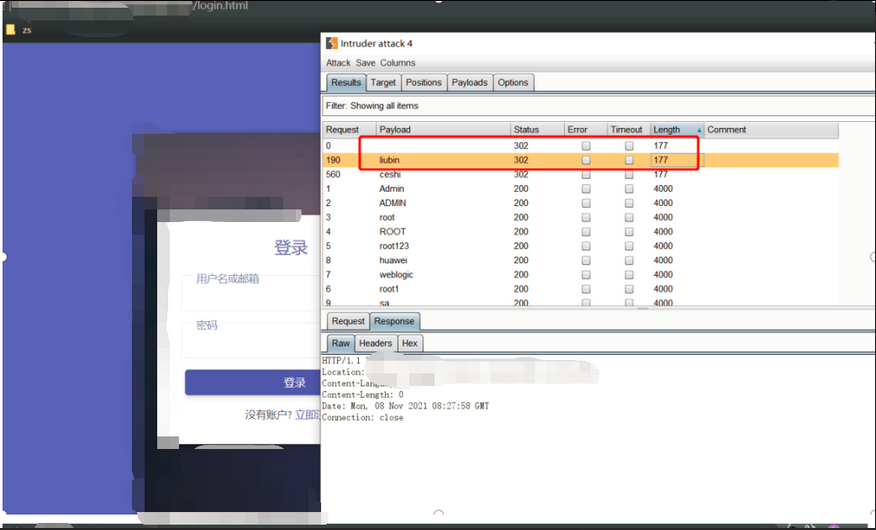Switch to the Target tab
The image size is (876, 530).
coord(383,83)
